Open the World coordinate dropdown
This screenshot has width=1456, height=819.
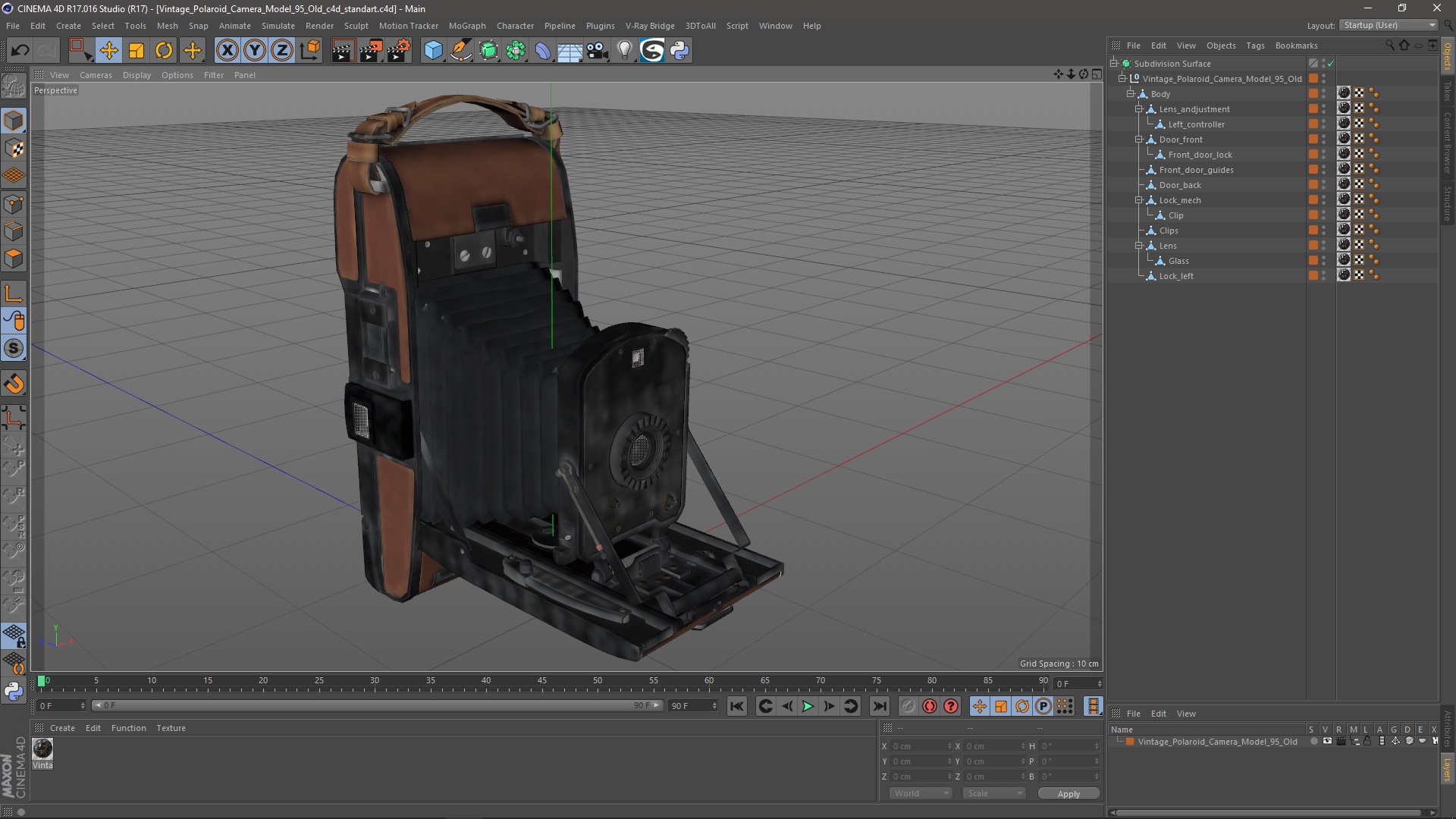(x=921, y=793)
